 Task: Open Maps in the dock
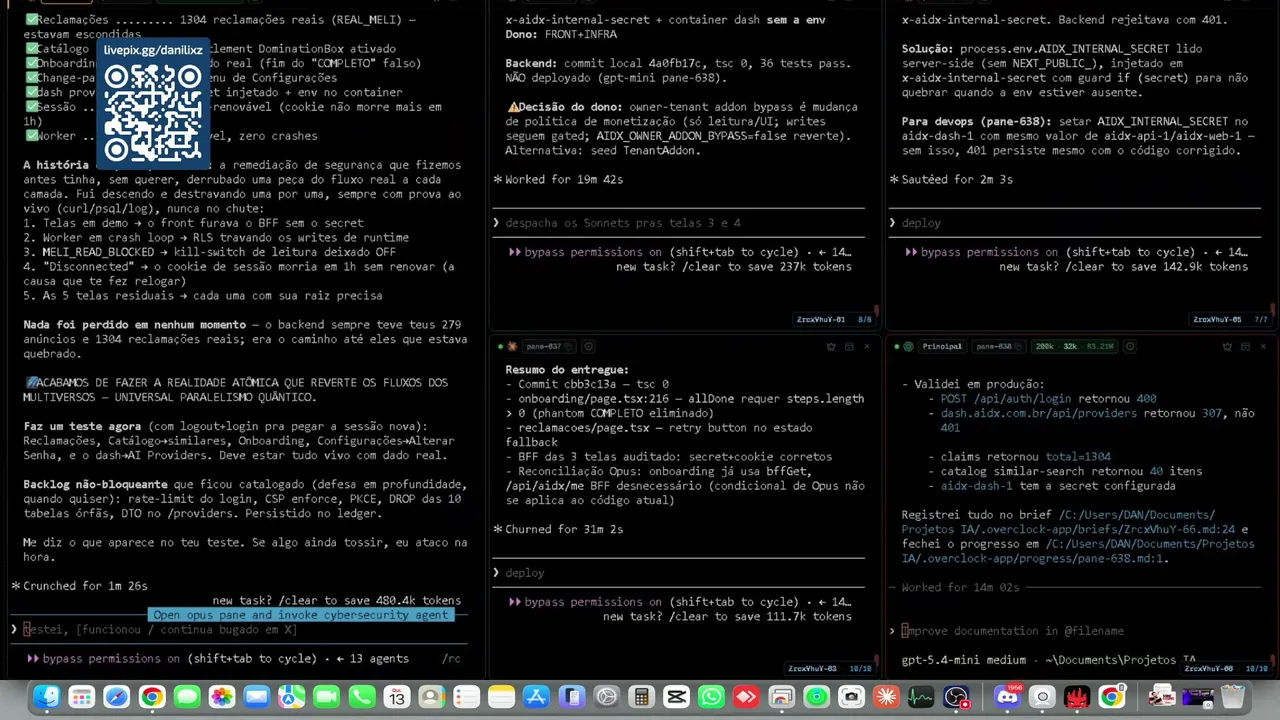tap(292, 697)
